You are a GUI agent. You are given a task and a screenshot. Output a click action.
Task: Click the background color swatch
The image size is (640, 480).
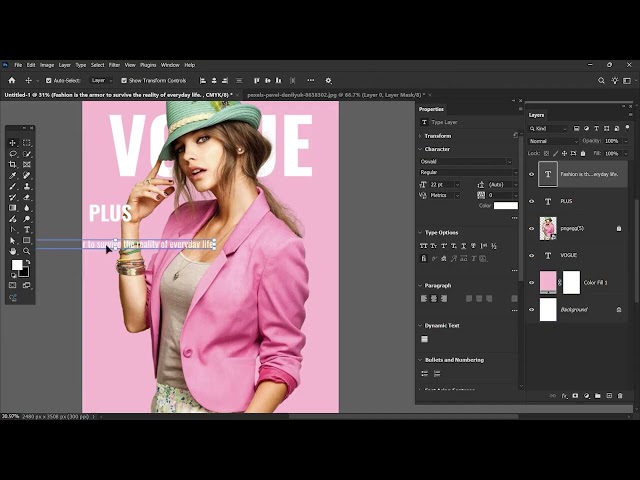pos(26,273)
